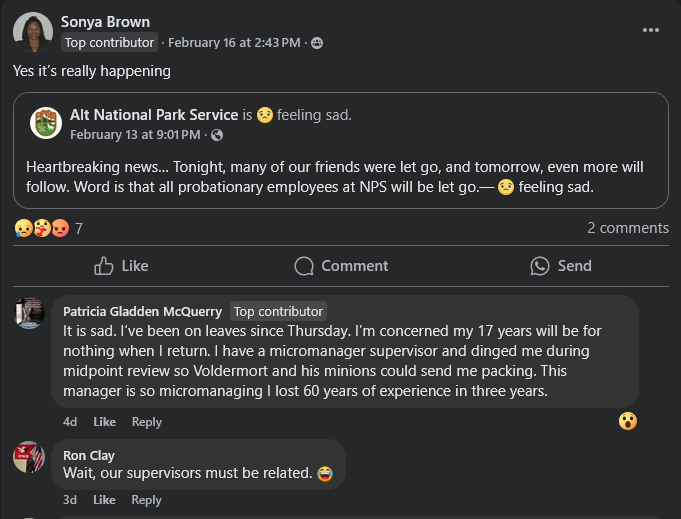The image size is (681, 519).
Task: Click the group audience icon beside the post date
Action: point(317,43)
